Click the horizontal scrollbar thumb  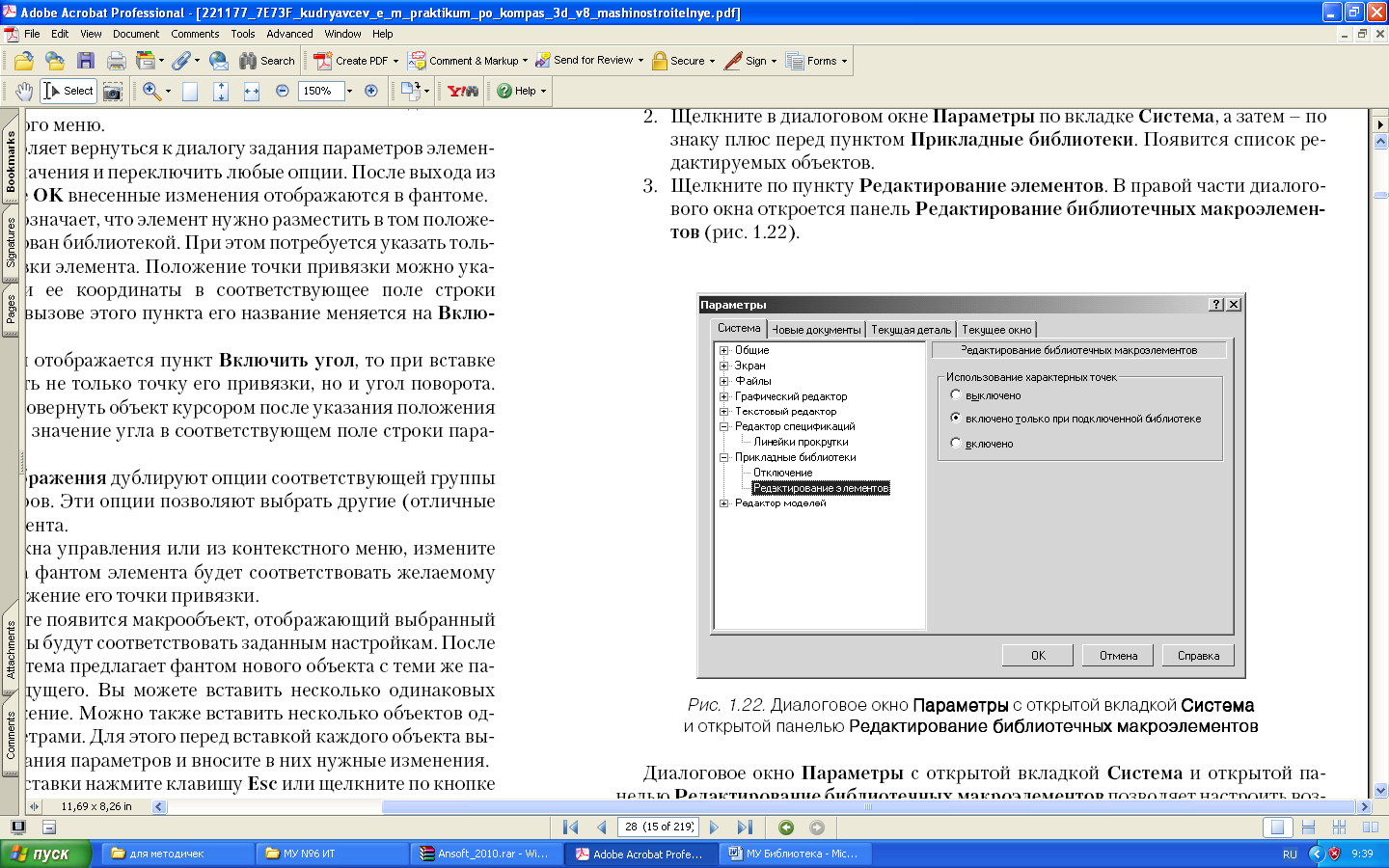(868, 806)
